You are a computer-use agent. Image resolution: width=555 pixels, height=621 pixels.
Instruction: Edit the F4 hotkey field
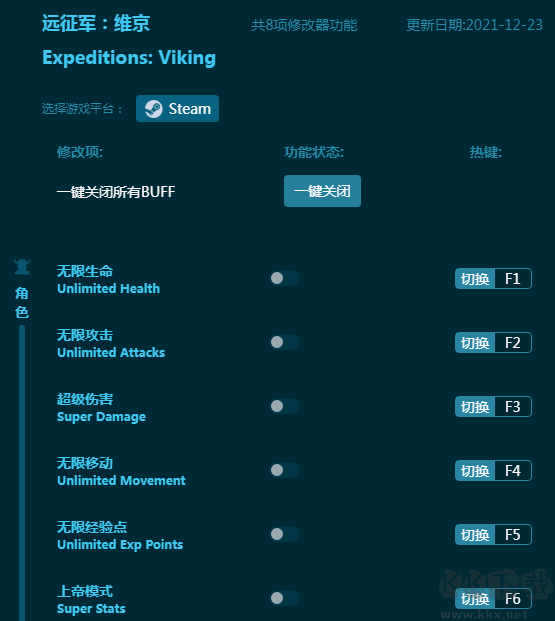pos(513,471)
